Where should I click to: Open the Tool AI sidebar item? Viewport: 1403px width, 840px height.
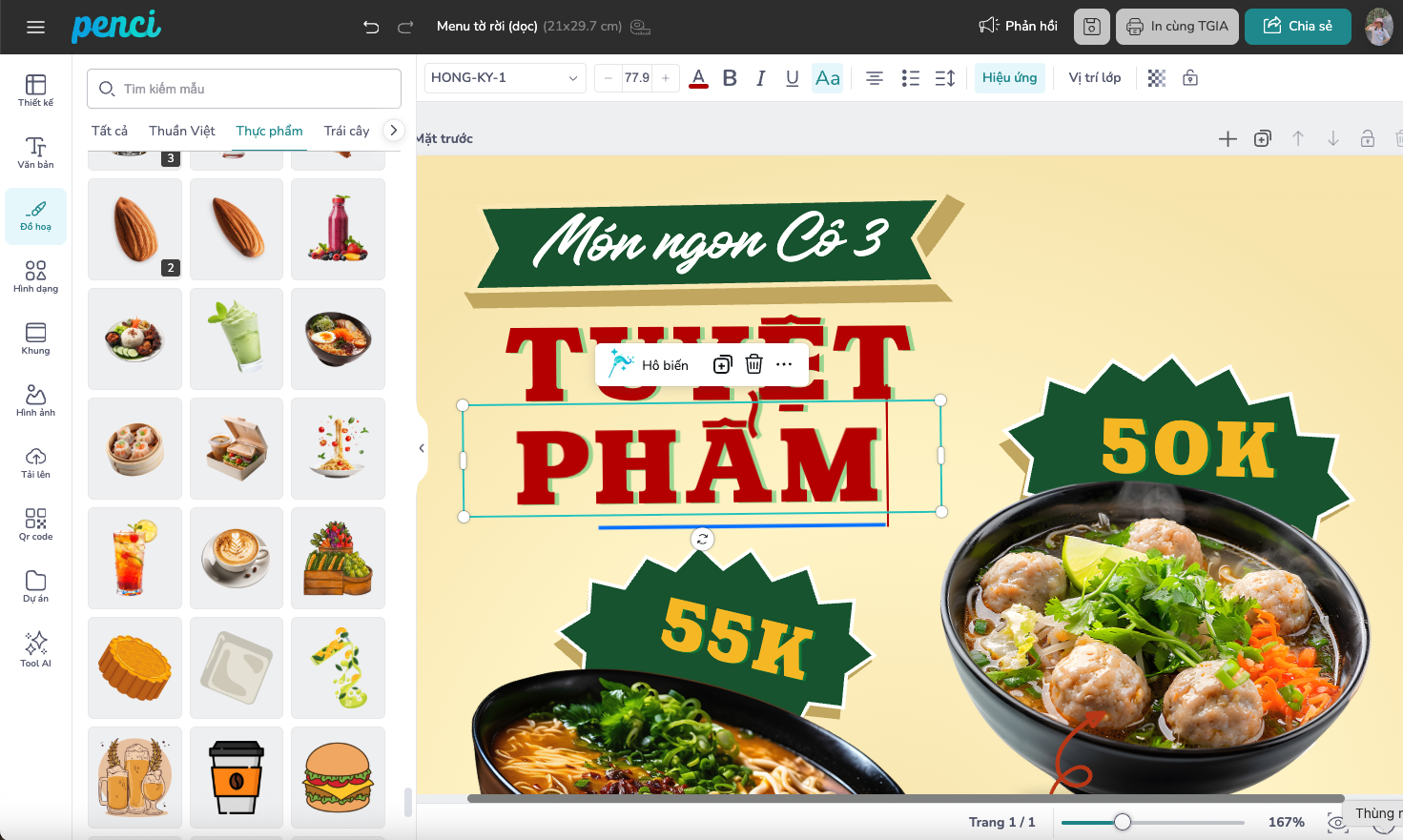[x=35, y=648]
